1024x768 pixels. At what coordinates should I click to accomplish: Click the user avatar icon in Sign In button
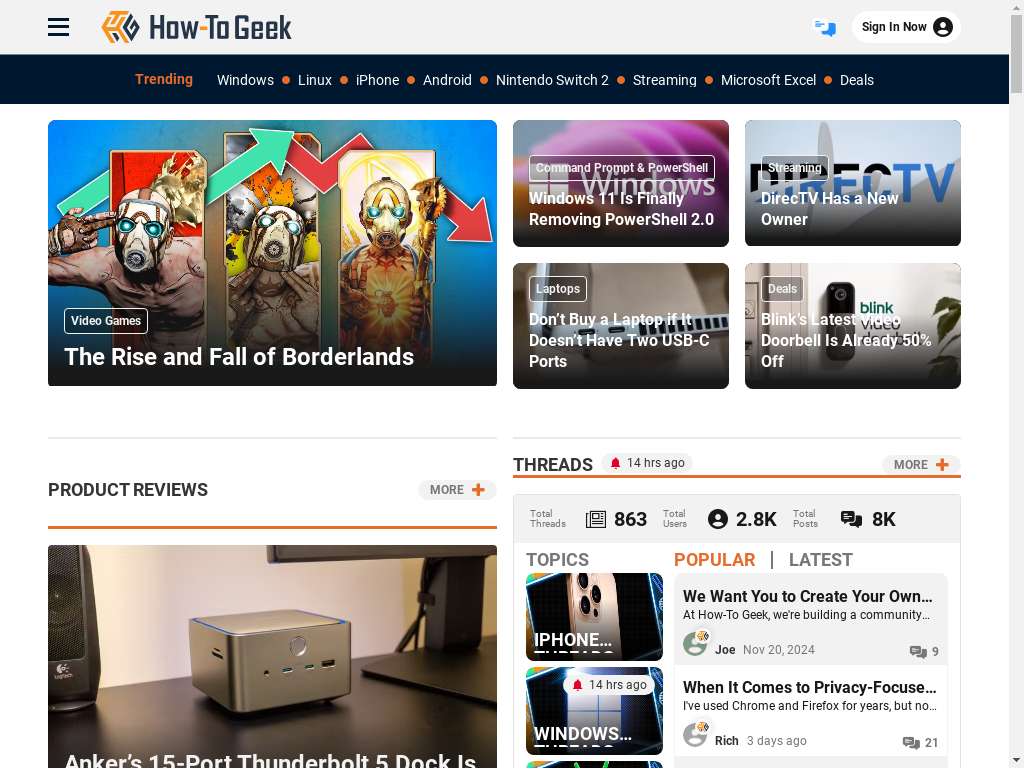coord(942,27)
